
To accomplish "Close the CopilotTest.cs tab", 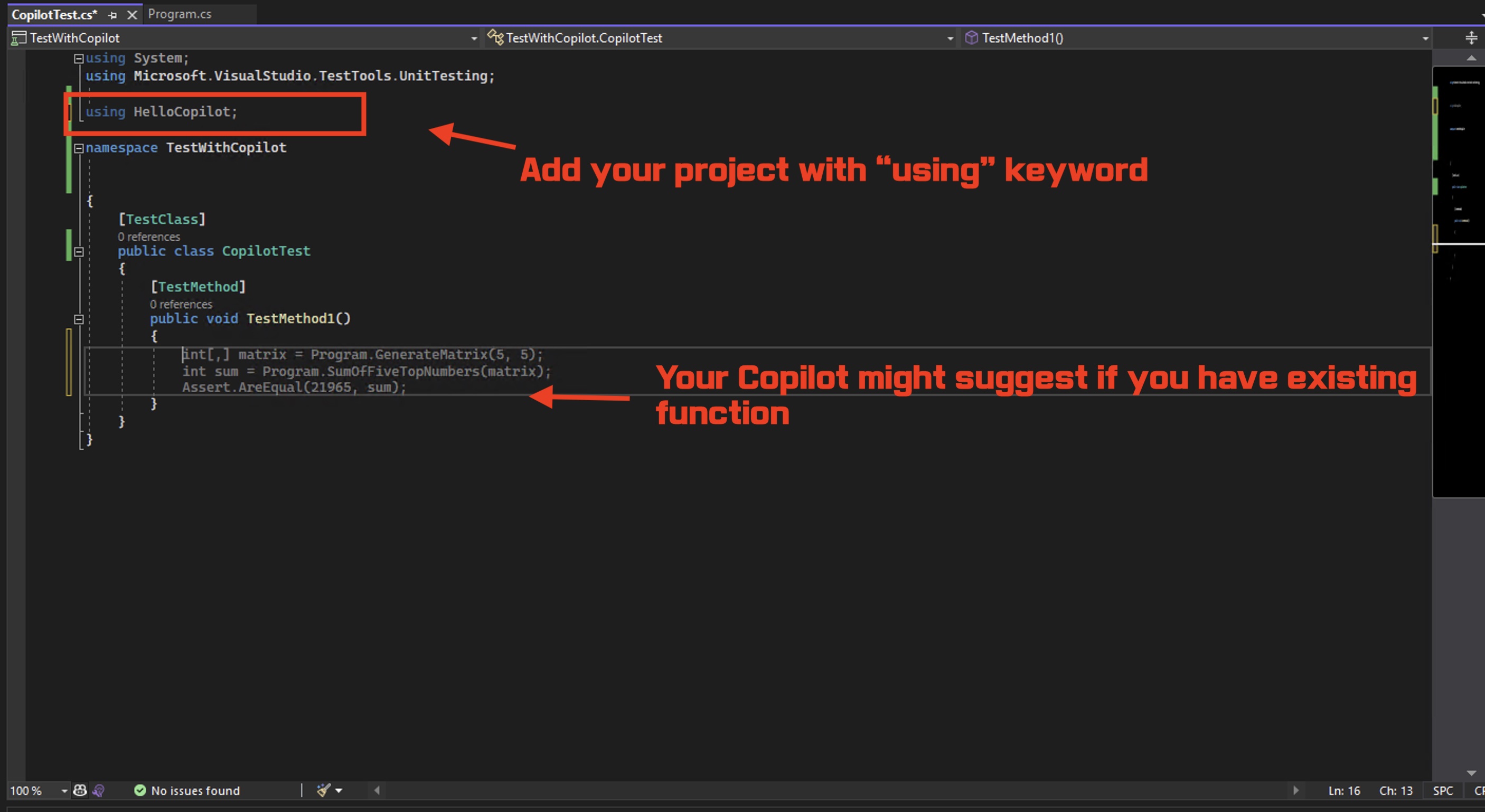I will tap(132, 15).
